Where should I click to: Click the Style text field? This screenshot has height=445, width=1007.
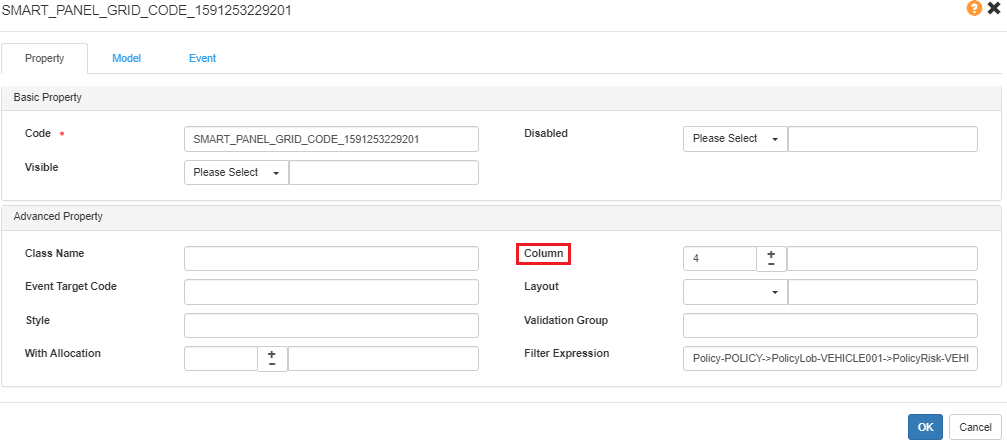tap(331, 326)
